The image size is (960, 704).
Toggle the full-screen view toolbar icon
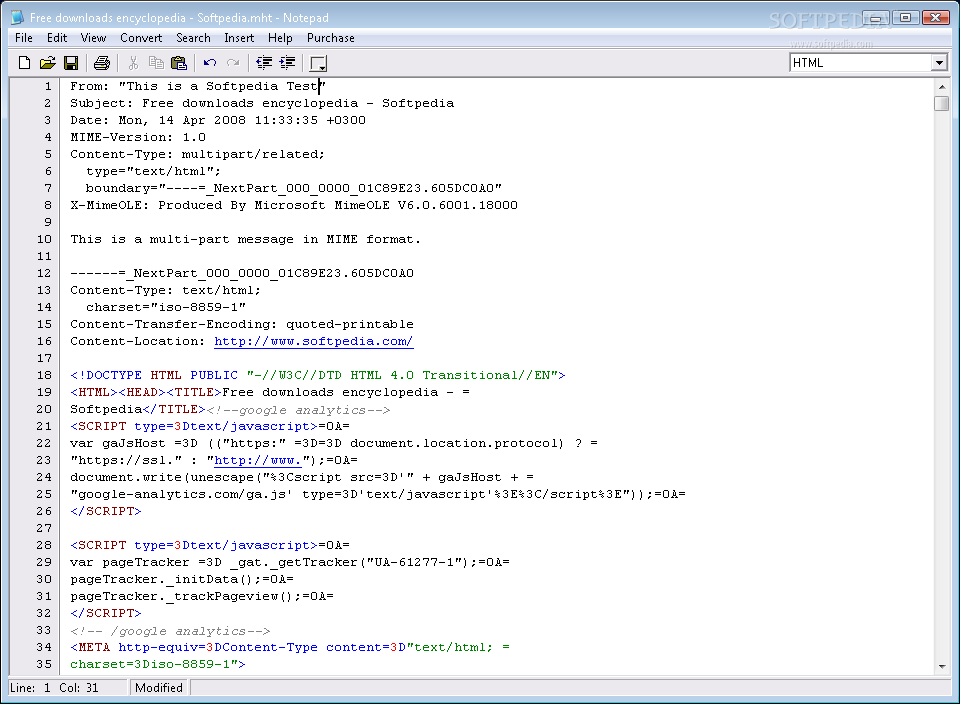pyautogui.click(x=318, y=63)
